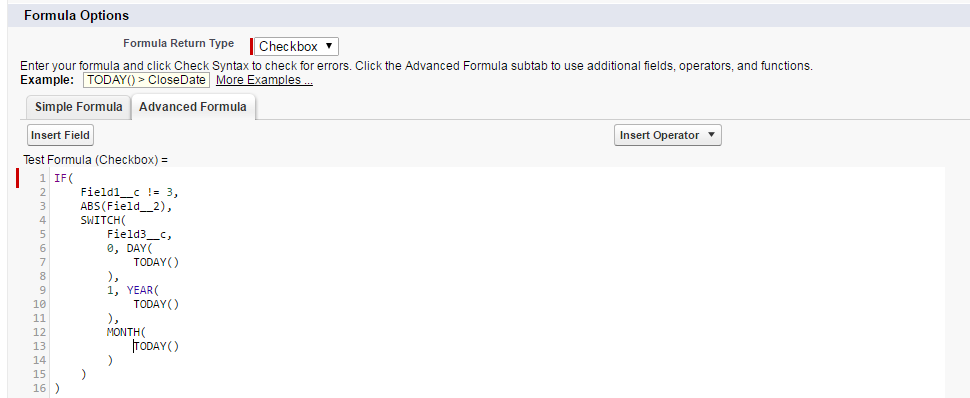Expand the Insert Operator dropdown
Viewport: 970px width, 398px height.
667,135
